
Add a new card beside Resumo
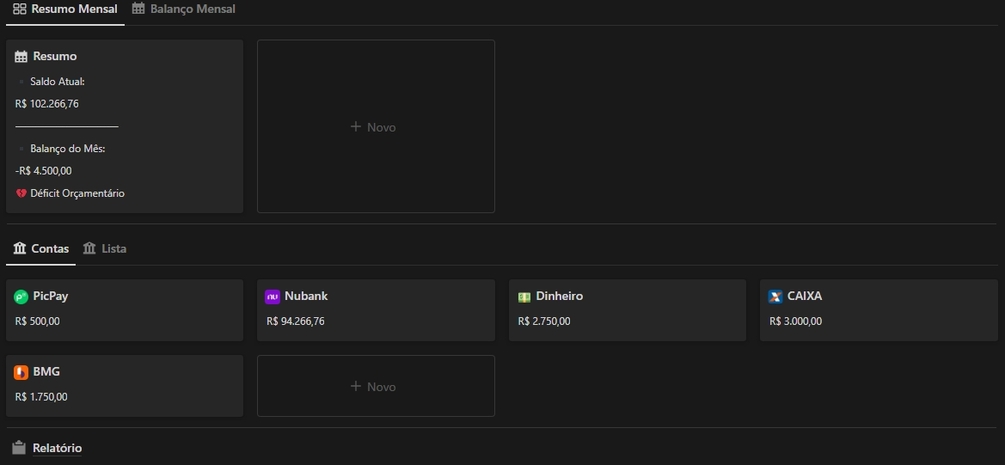pos(375,127)
